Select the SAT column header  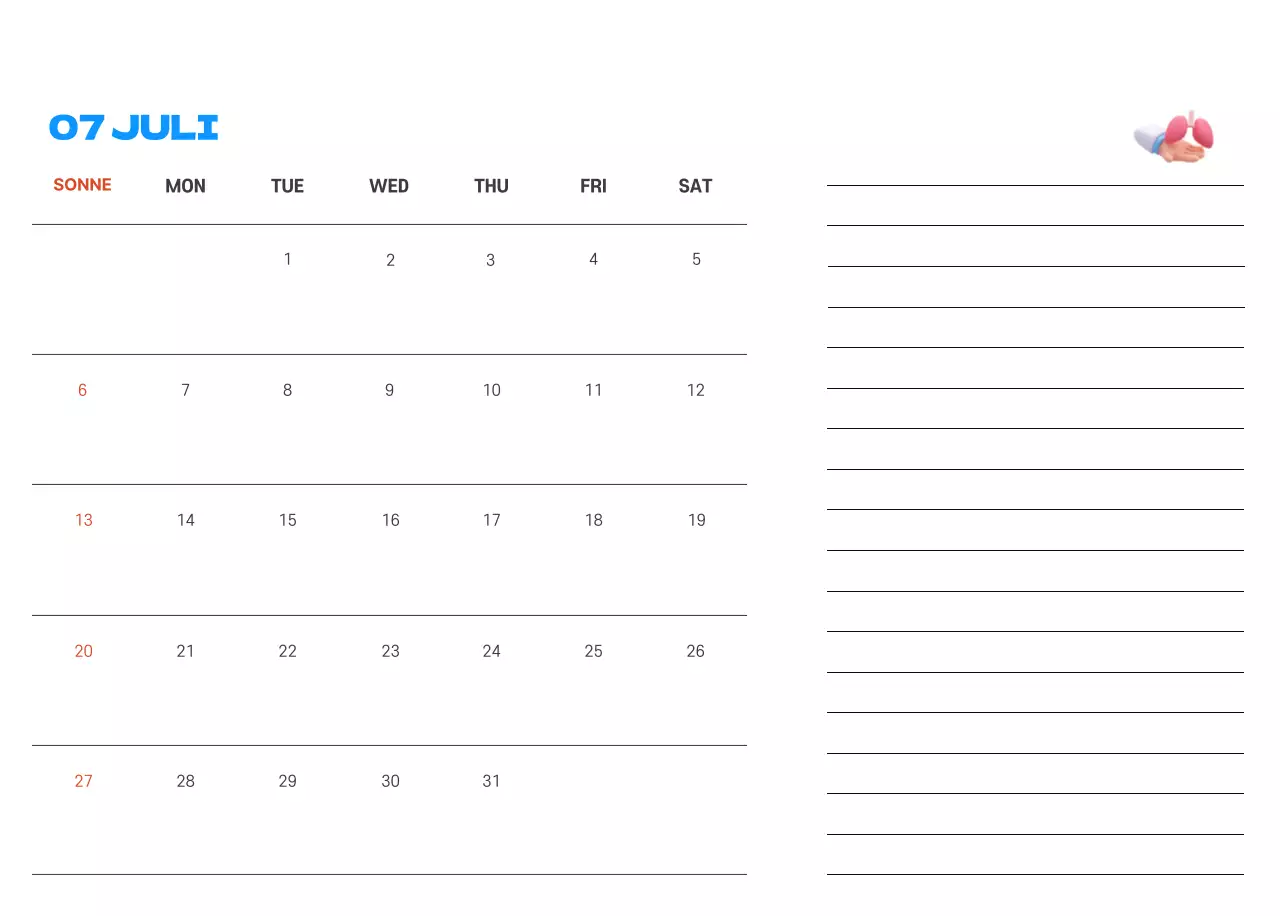695,186
